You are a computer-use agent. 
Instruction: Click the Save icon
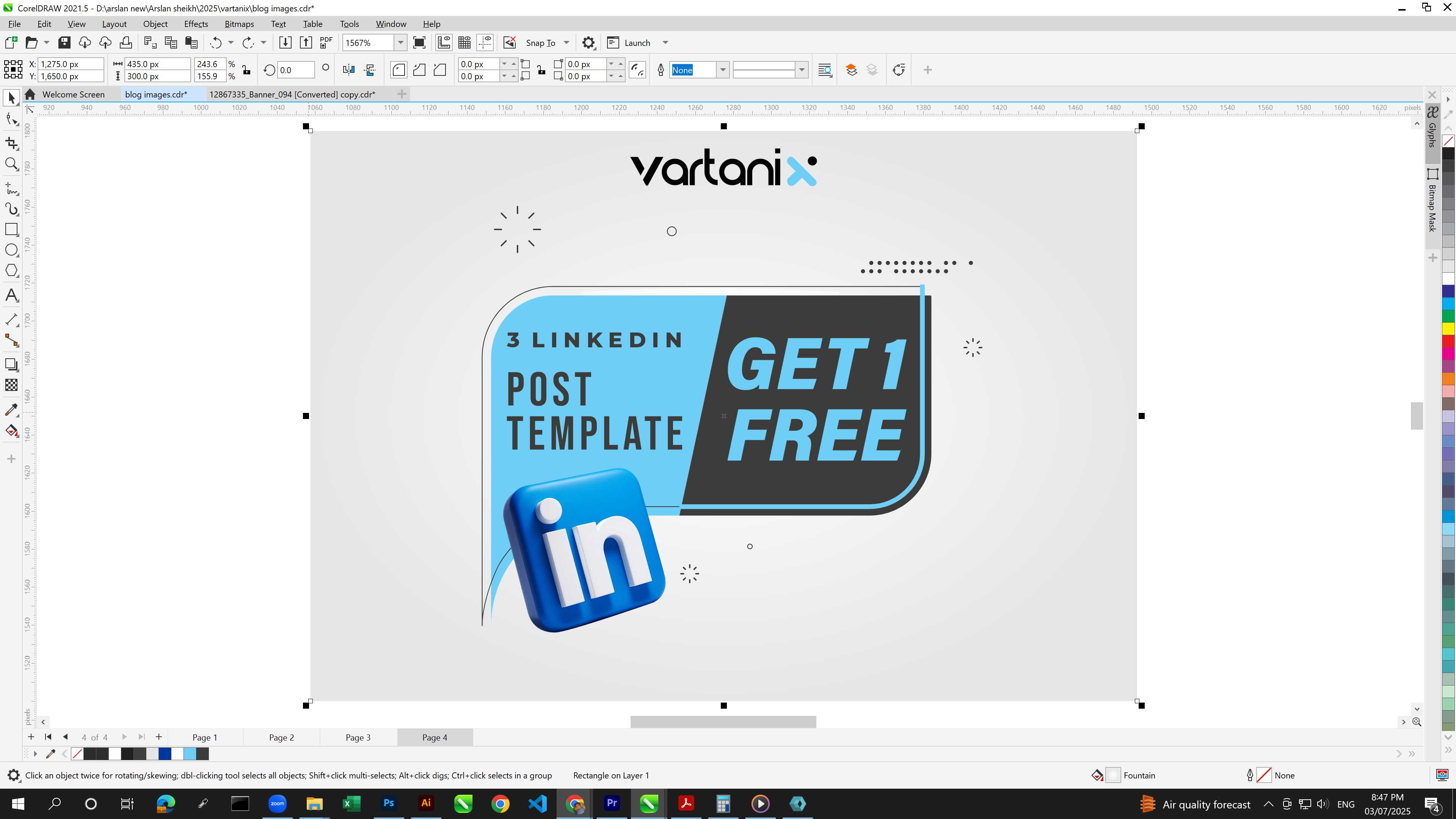(64, 42)
